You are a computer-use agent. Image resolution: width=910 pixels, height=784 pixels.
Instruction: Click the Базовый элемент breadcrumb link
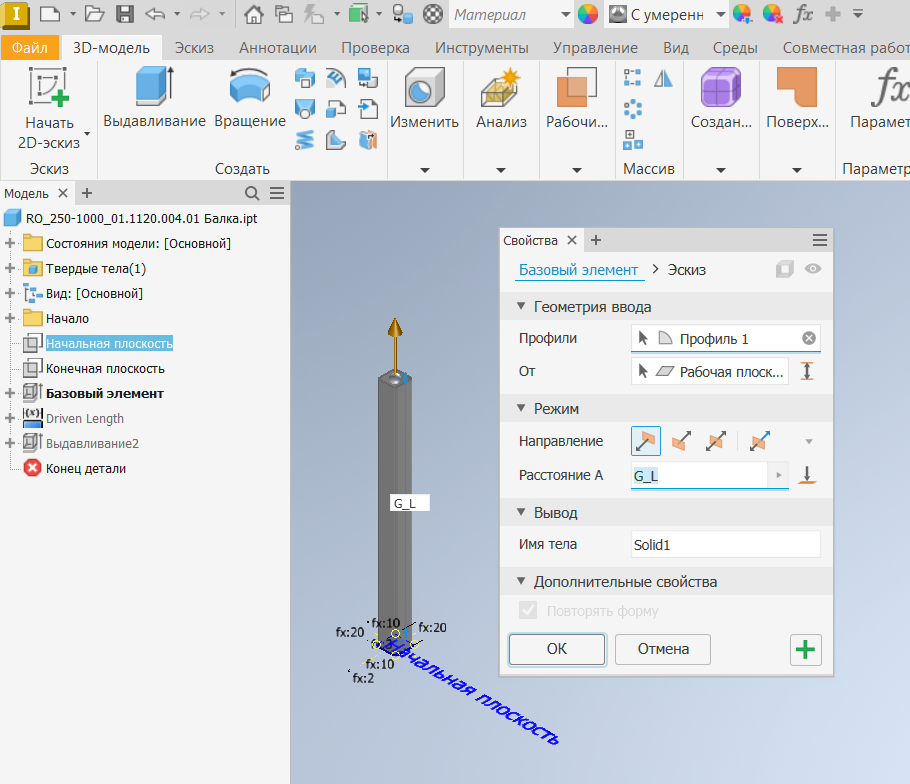pyautogui.click(x=578, y=270)
